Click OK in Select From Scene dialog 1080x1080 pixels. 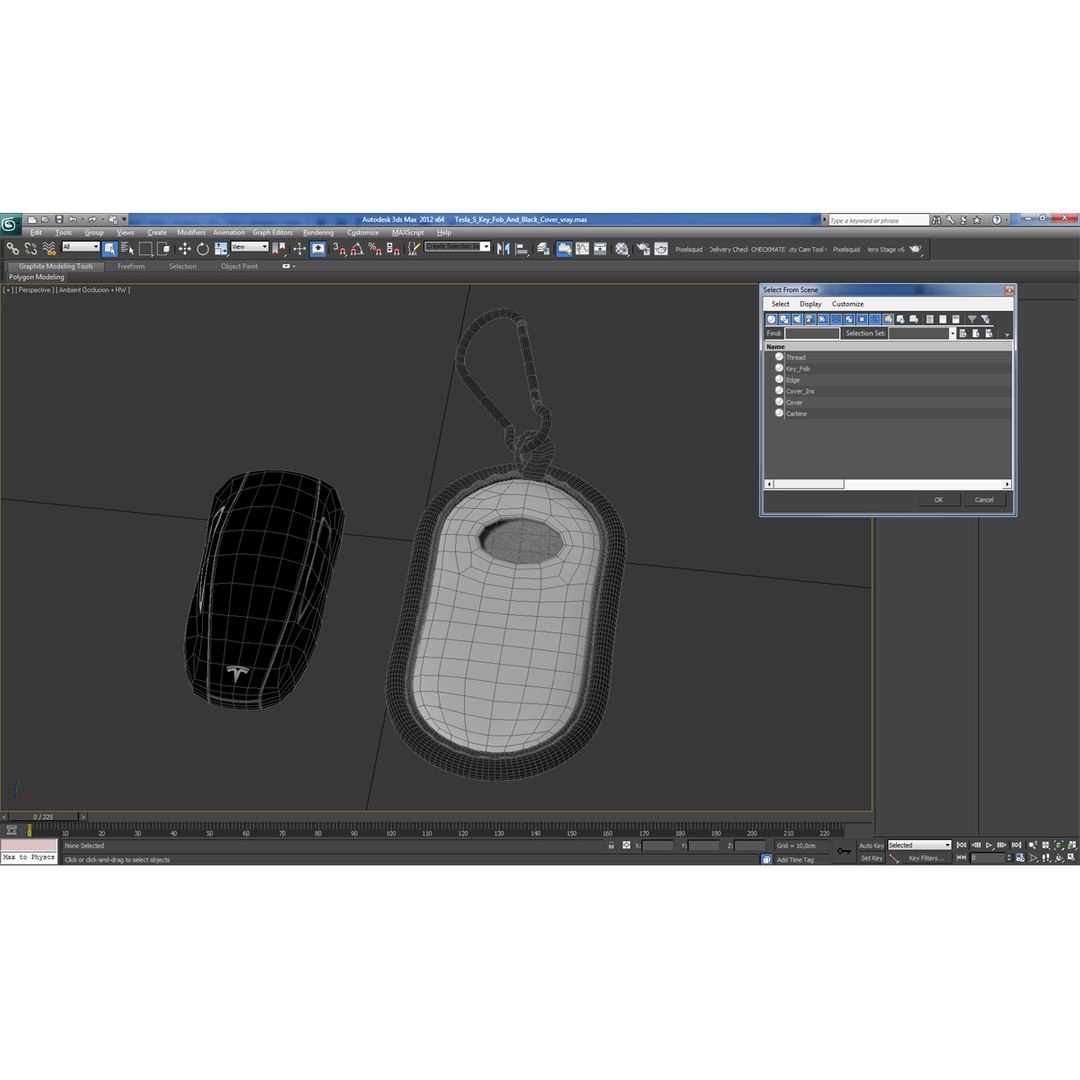[x=938, y=500]
